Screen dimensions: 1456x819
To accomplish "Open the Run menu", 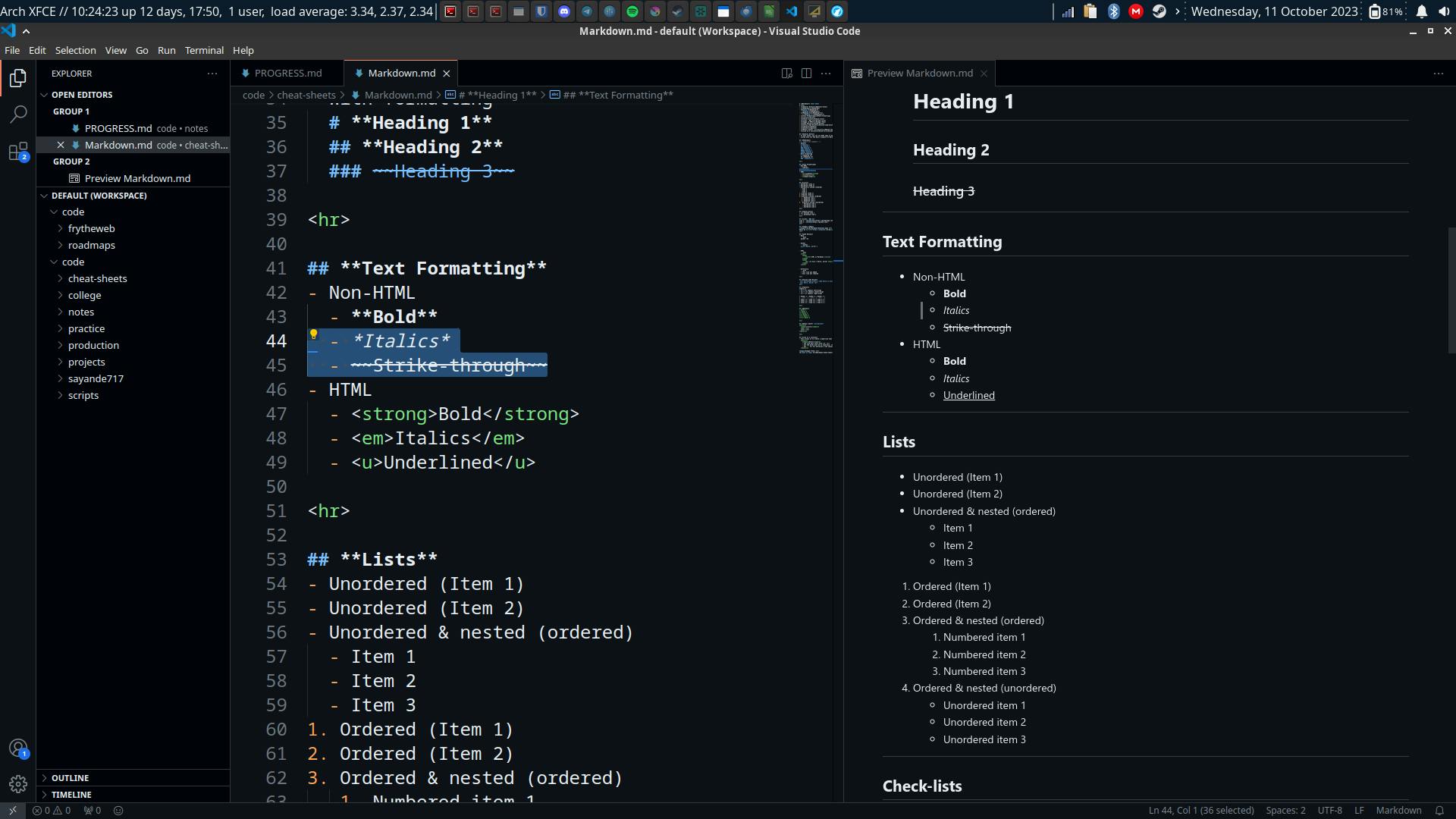I will pos(166,50).
